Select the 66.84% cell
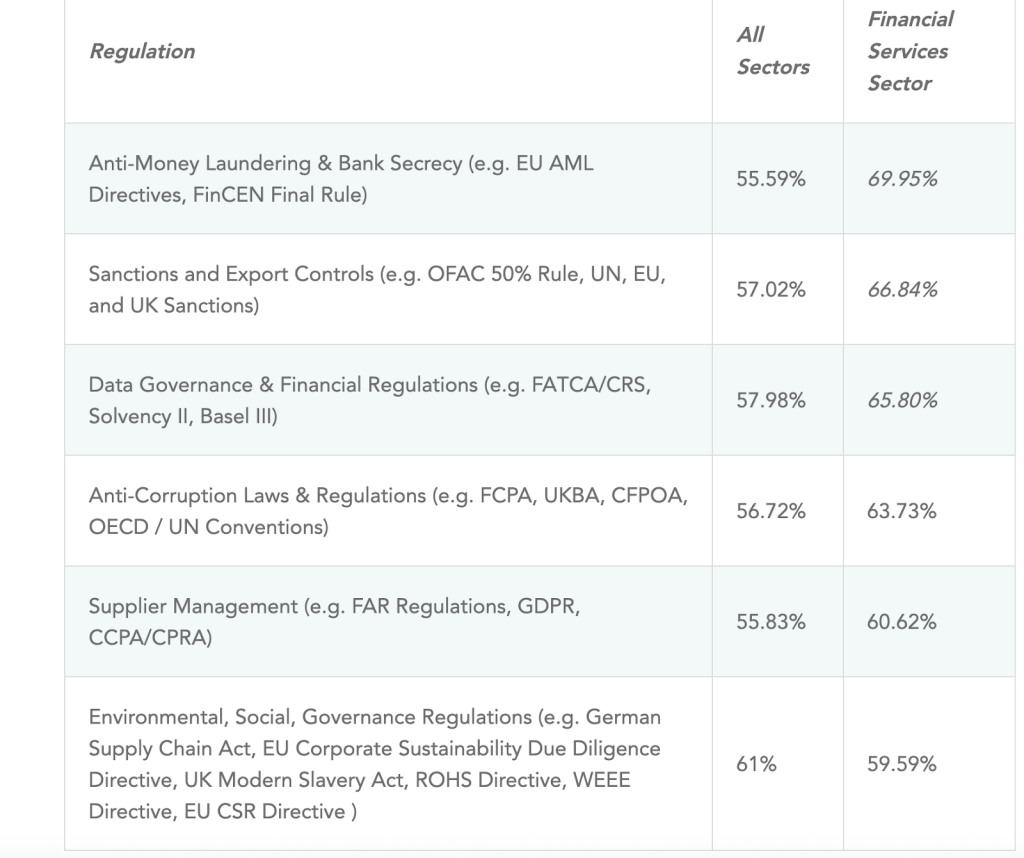 pyautogui.click(x=902, y=290)
